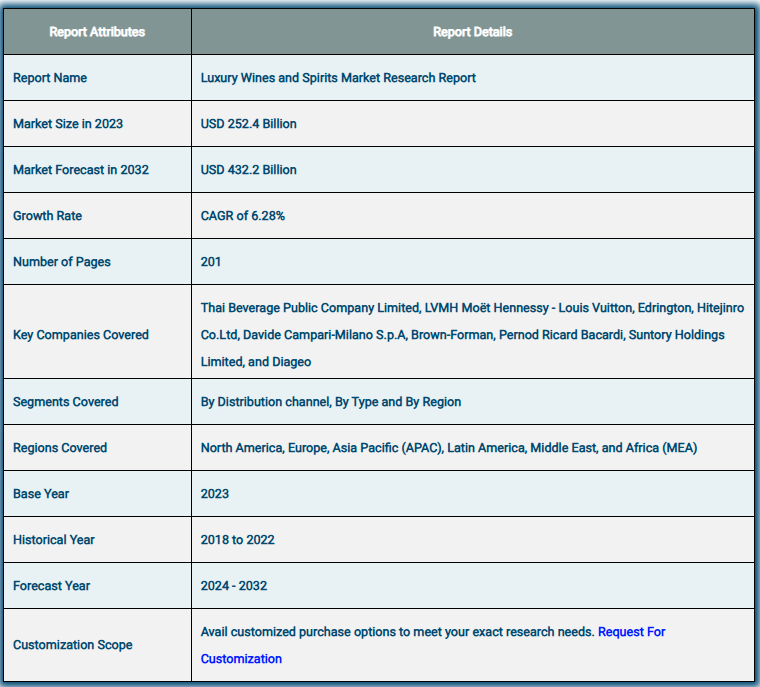The height and width of the screenshot is (687, 760).
Task: Select the 2018 to 2022 value
Action: click(238, 540)
